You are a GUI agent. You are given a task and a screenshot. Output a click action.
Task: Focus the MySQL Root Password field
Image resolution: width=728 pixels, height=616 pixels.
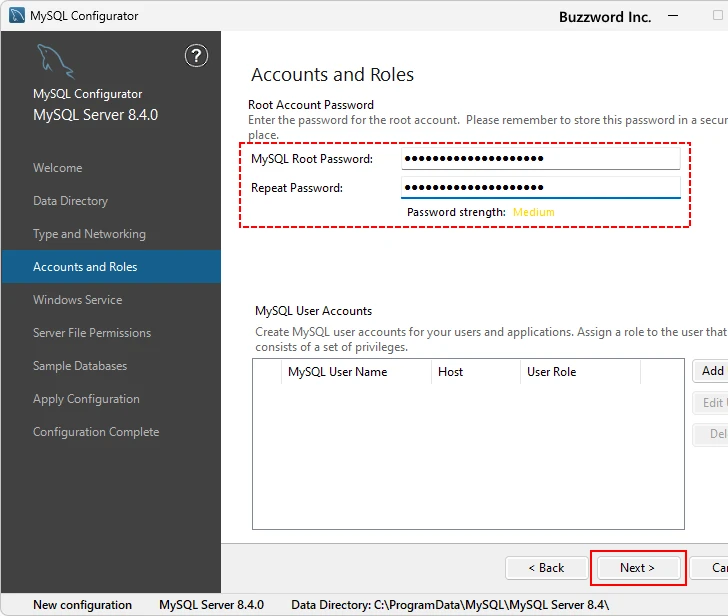pos(540,159)
